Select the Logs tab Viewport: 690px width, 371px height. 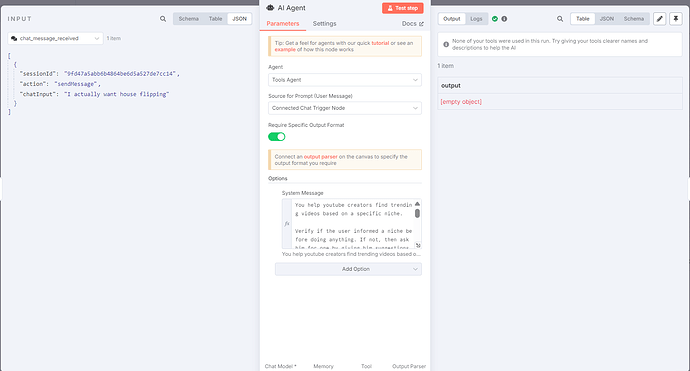(x=476, y=18)
